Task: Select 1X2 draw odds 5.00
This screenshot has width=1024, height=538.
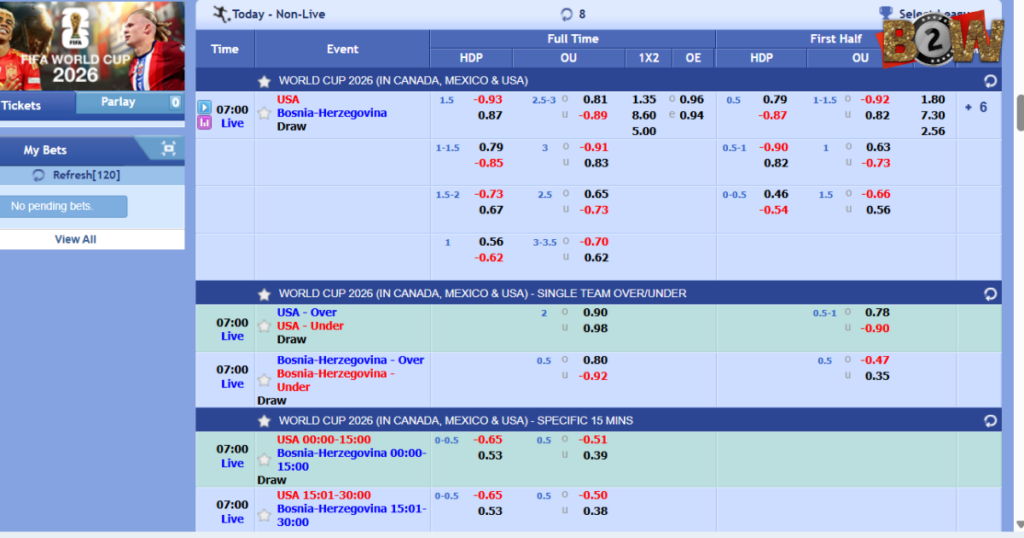Action: pos(644,131)
